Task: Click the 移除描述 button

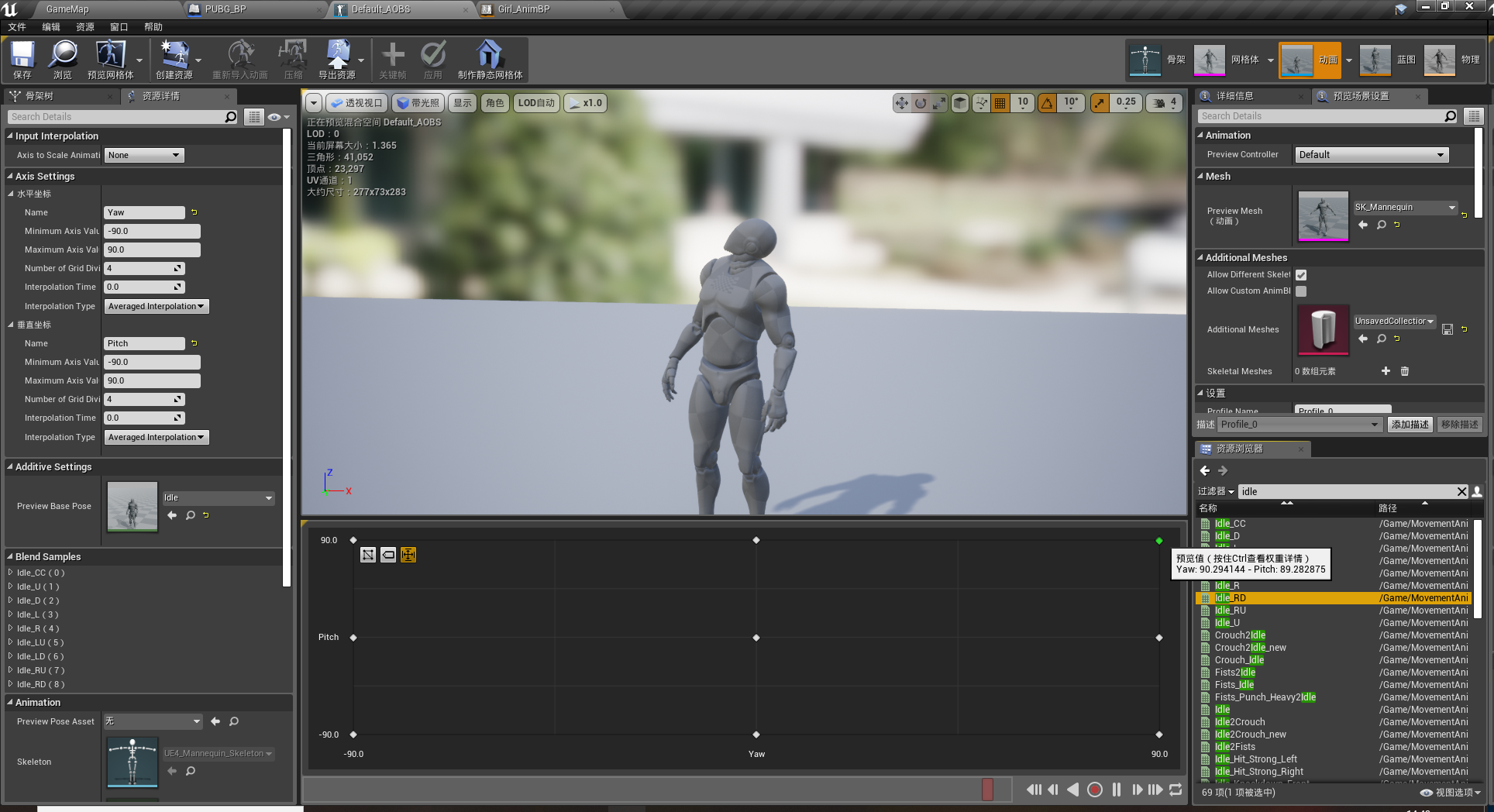Action: click(1459, 424)
